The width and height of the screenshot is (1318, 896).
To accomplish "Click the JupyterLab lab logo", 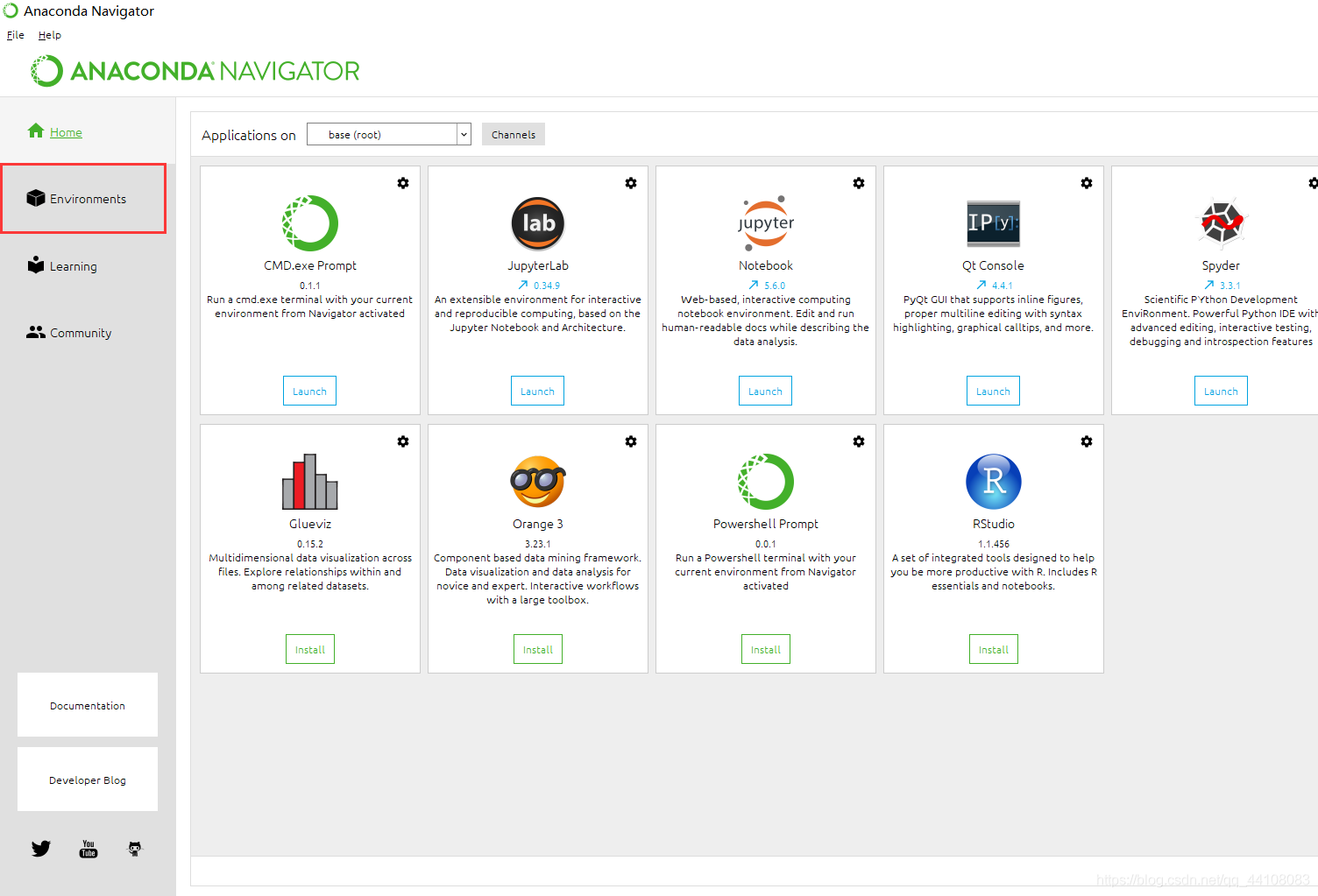I will (x=538, y=223).
